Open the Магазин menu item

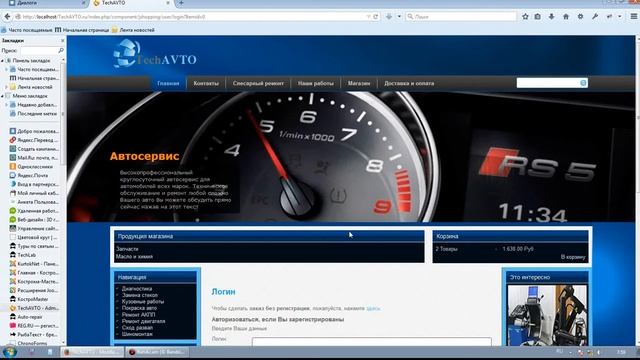coord(359,83)
